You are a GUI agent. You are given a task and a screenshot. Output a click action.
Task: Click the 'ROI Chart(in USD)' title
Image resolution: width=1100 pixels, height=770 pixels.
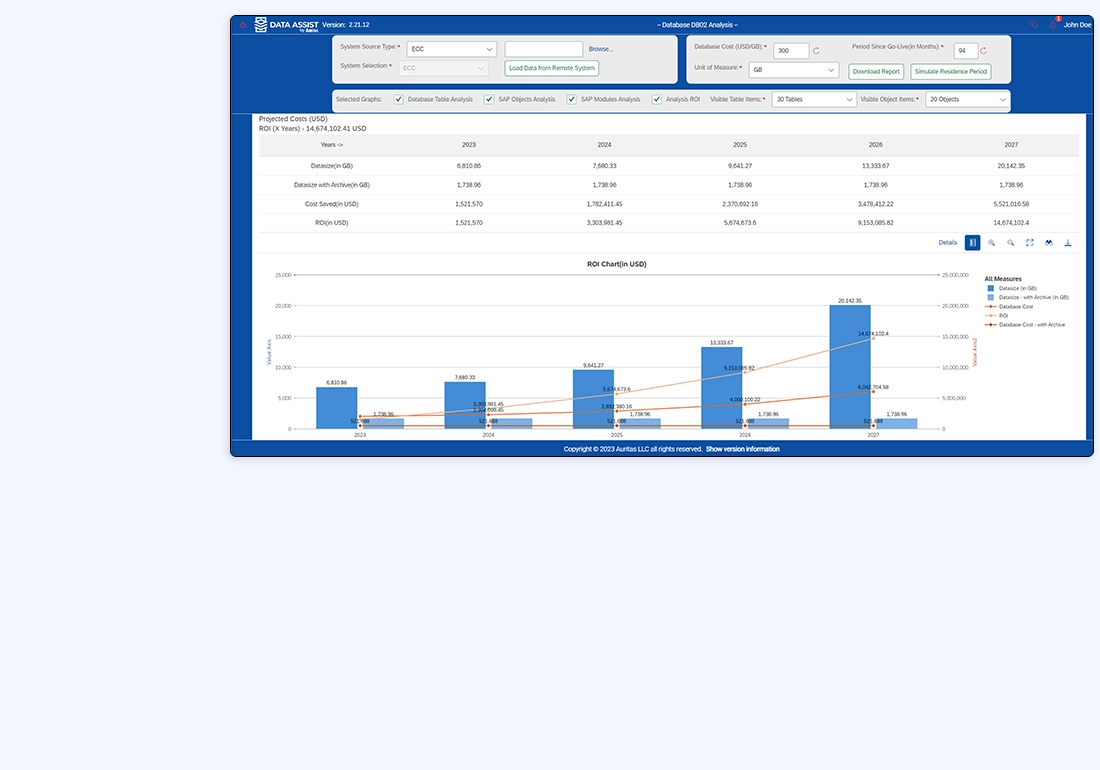tap(617, 264)
